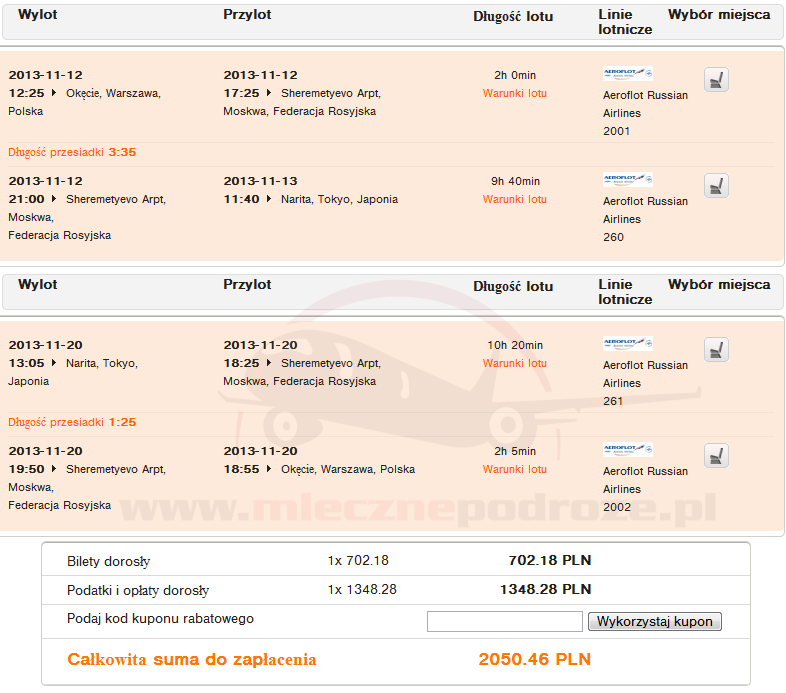Image resolution: width=786 pixels, height=693 pixels.
Task: Show Warunki lotu for the 2h 5min flight
Action: [514, 469]
